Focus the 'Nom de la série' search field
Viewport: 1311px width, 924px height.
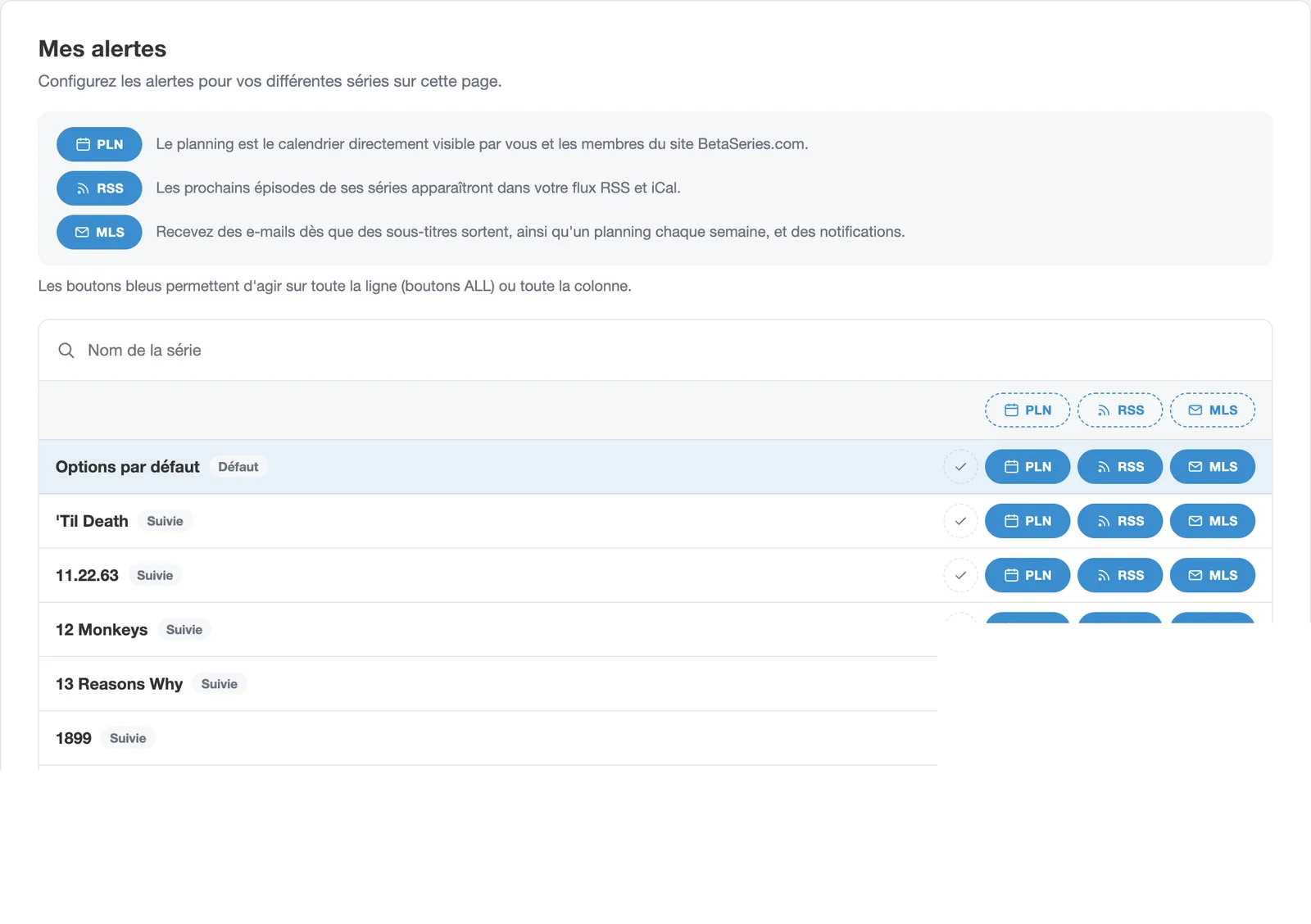[x=655, y=351]
